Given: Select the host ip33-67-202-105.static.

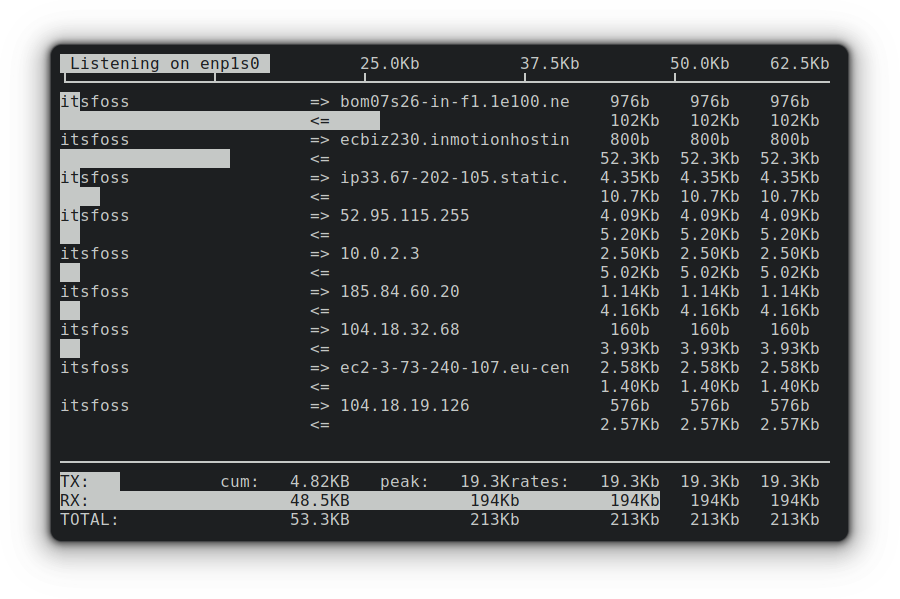Looking at the screenshot, I should [x=456, y=177].
